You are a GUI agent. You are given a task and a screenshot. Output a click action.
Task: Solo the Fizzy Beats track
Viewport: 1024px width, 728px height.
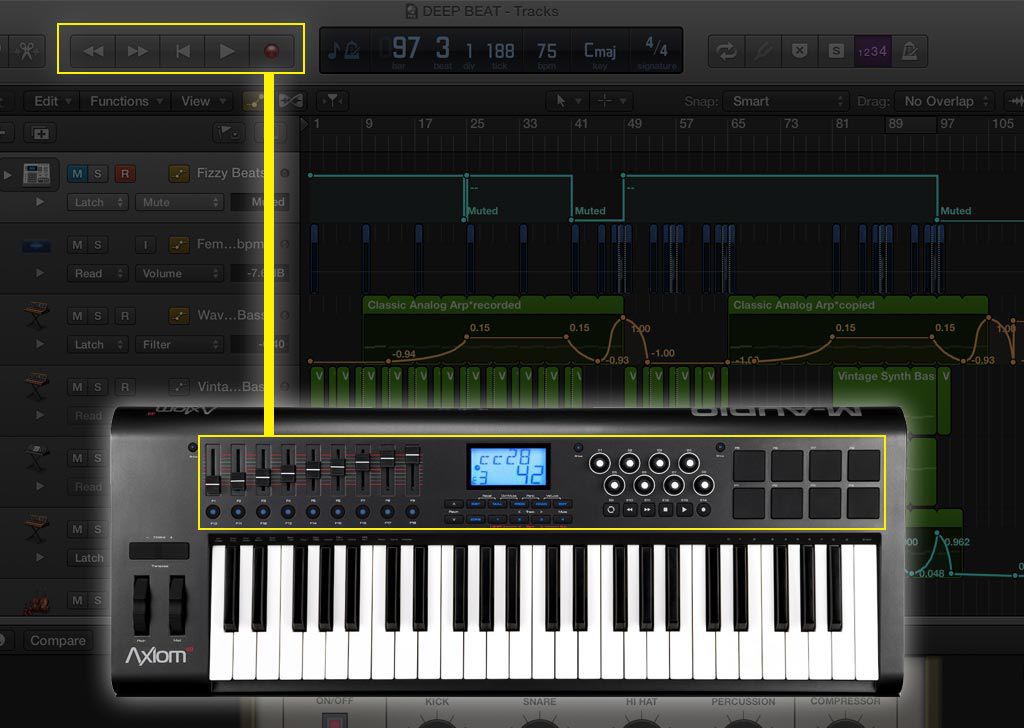tap(97, 174)
